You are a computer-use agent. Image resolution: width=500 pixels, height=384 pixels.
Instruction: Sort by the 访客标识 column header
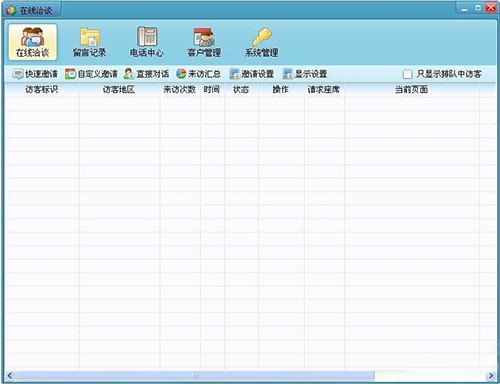point(42,89)
